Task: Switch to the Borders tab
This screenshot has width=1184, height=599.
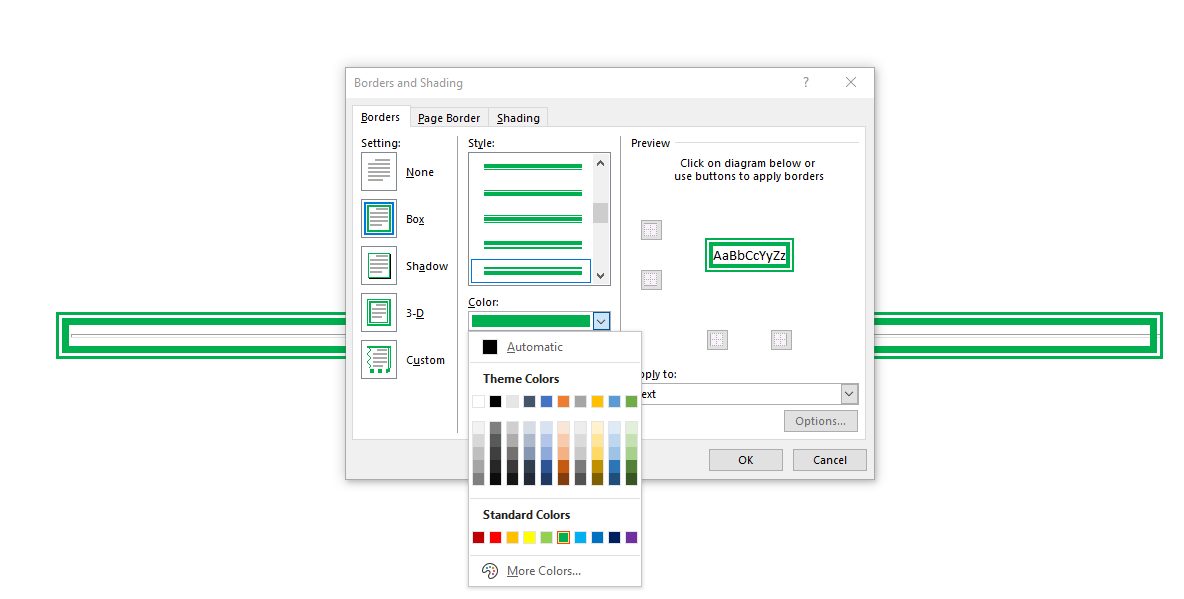Action: click(x=381, y=117)
